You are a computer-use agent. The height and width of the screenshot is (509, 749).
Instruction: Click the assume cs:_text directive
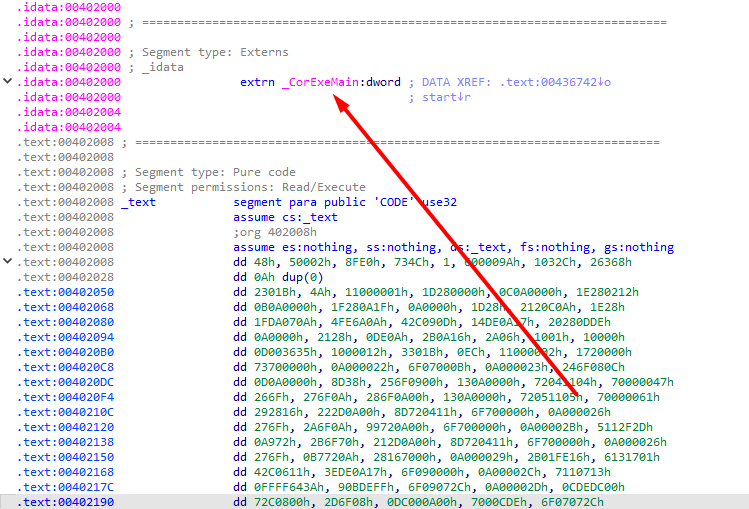tap(285, 217)
